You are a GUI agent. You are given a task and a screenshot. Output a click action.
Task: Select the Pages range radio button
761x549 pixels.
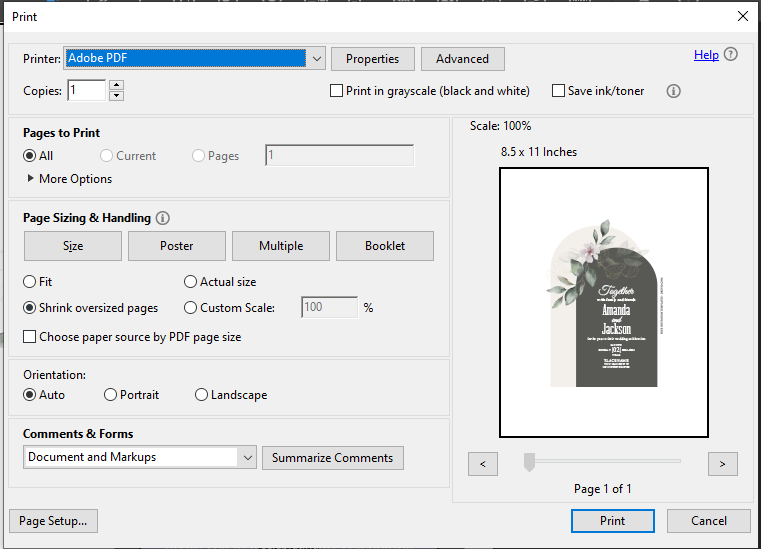(x=198, y=156)
